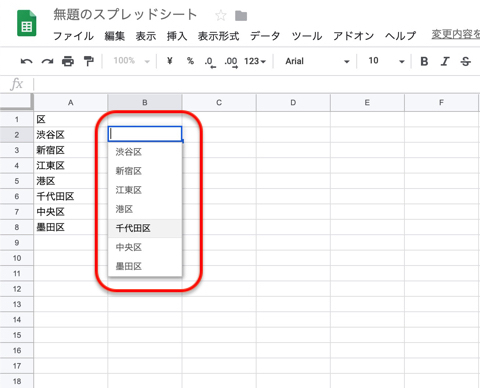Open the 挿入 menu
480x388 pixels.
pyautogui.click(x=177, y=36)
